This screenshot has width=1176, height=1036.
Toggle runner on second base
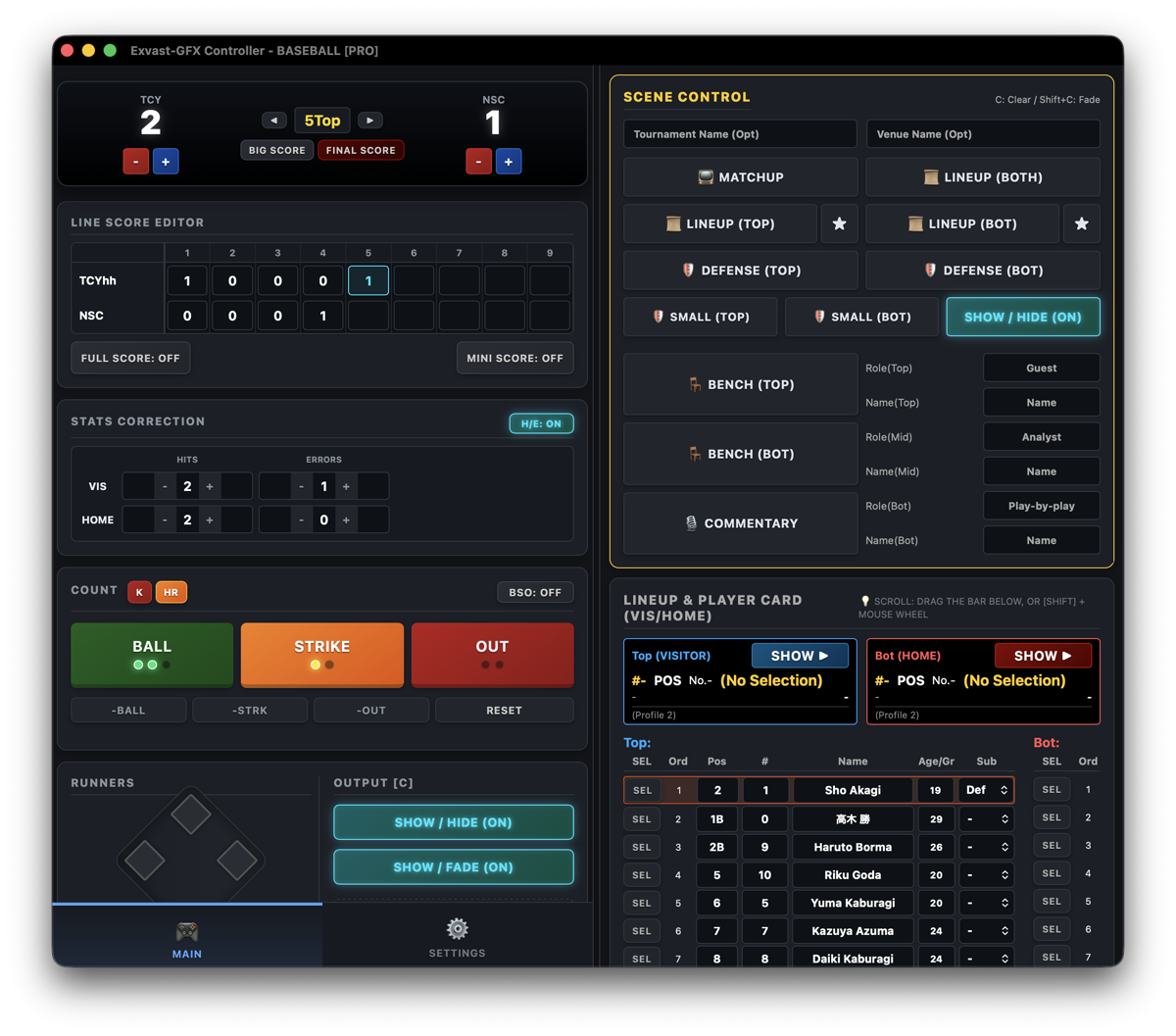click(191, 814)
